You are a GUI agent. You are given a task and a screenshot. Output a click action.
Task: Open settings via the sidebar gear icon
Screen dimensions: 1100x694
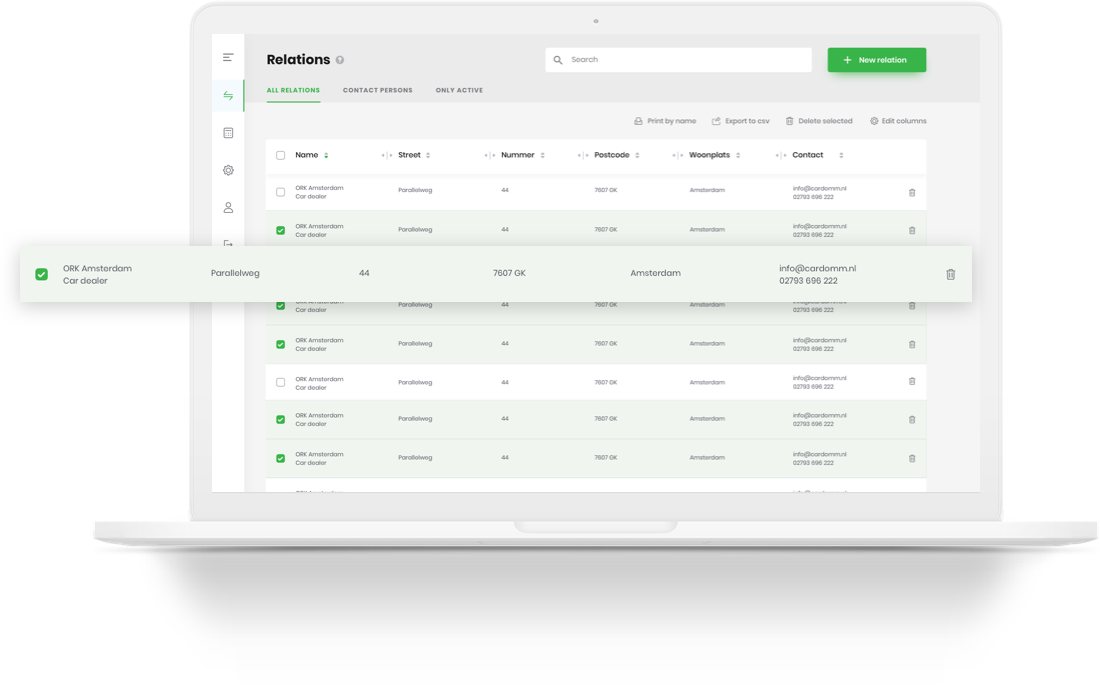tap(228, 171)
